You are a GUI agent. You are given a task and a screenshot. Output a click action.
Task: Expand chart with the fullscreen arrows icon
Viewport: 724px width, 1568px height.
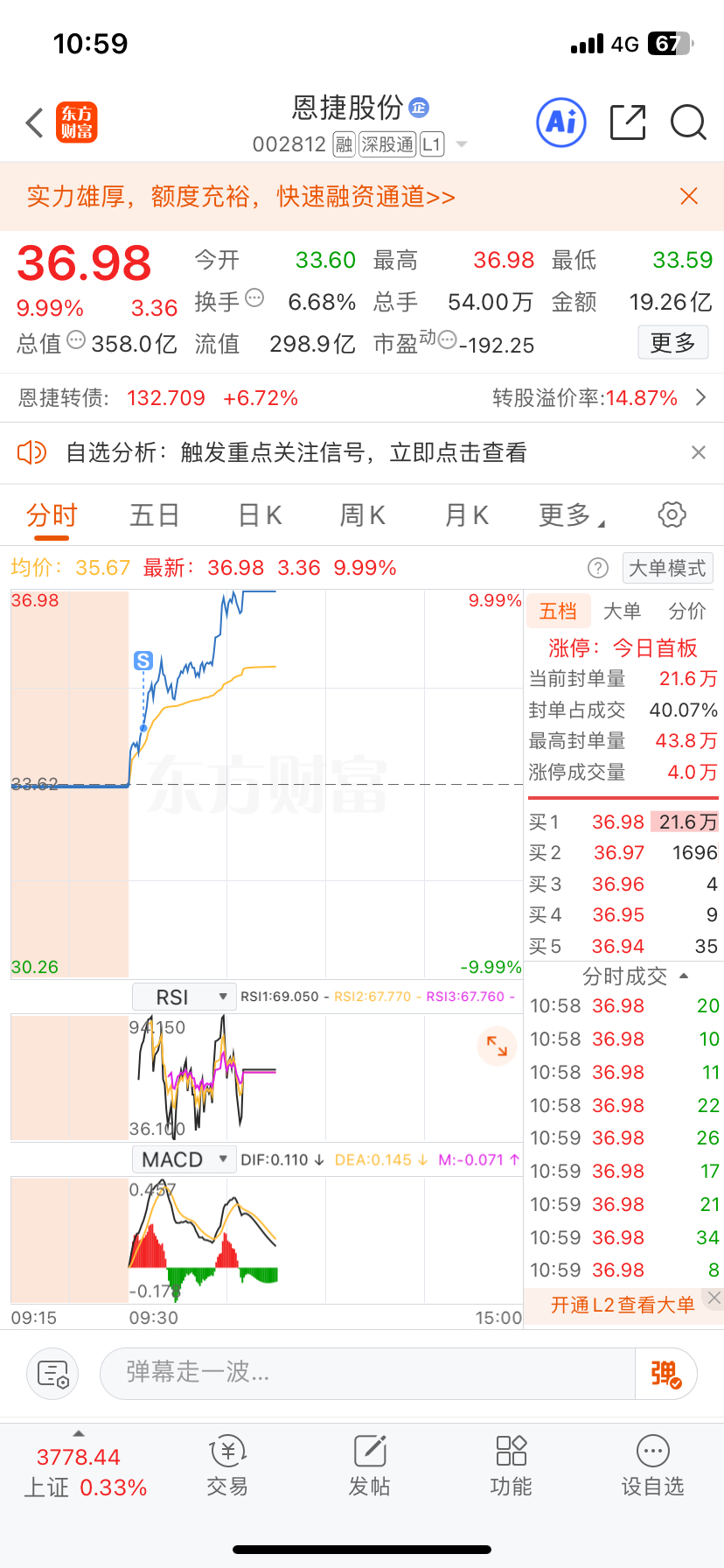tap(497, 1046)
